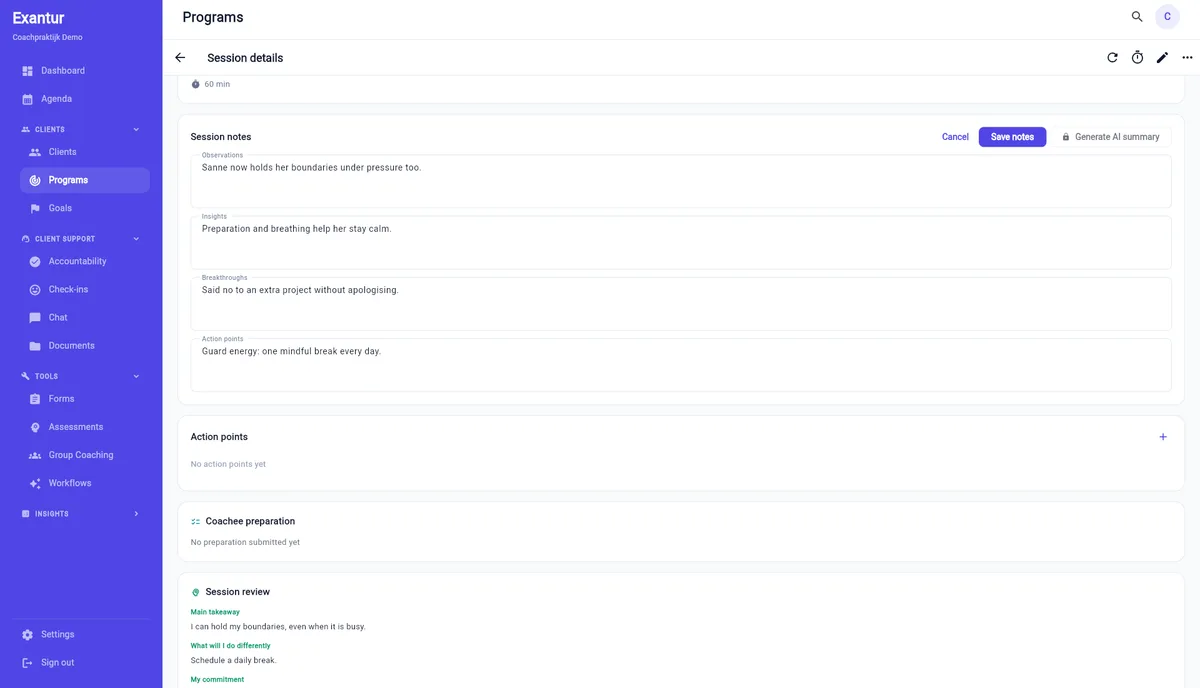Viewport: 1200px width, 688px height.
Task: Click the Sign out label
Action: coord(58,663)
